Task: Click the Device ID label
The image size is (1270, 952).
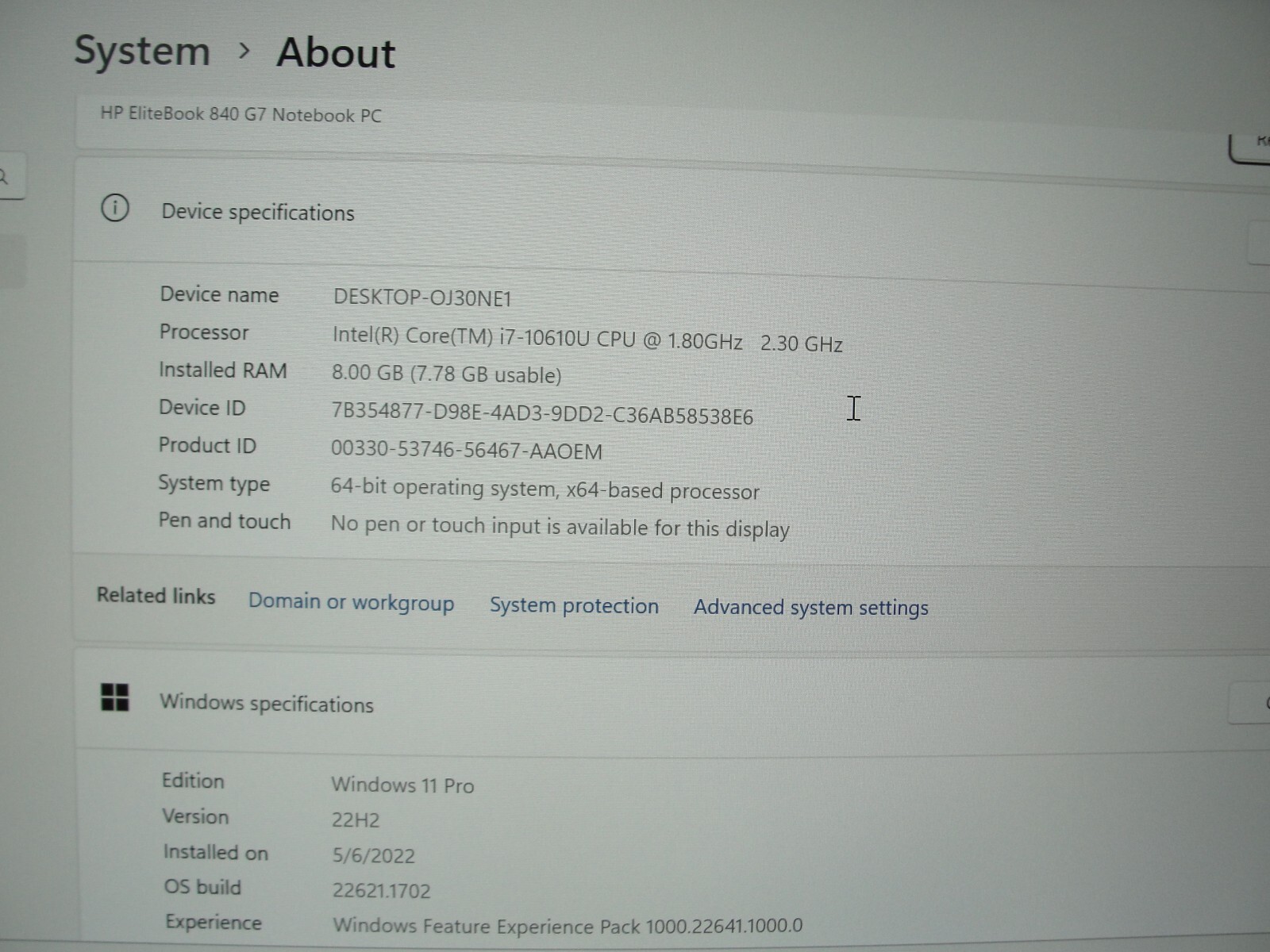Action: tap(202, 407)
